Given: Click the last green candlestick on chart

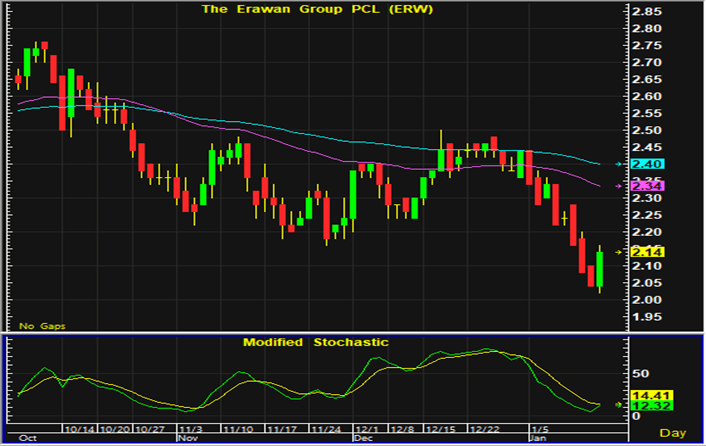Looking at the screenshot, I should [600, 270].
